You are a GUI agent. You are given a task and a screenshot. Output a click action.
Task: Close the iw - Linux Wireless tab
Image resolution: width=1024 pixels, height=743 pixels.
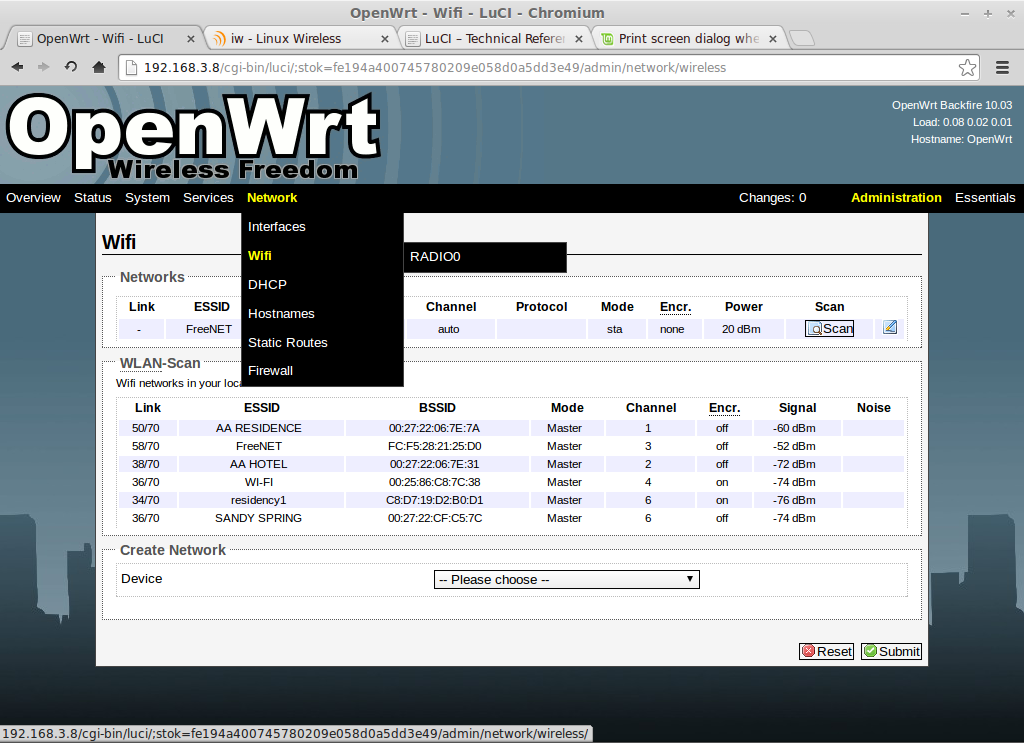click(x=385, y=39)
